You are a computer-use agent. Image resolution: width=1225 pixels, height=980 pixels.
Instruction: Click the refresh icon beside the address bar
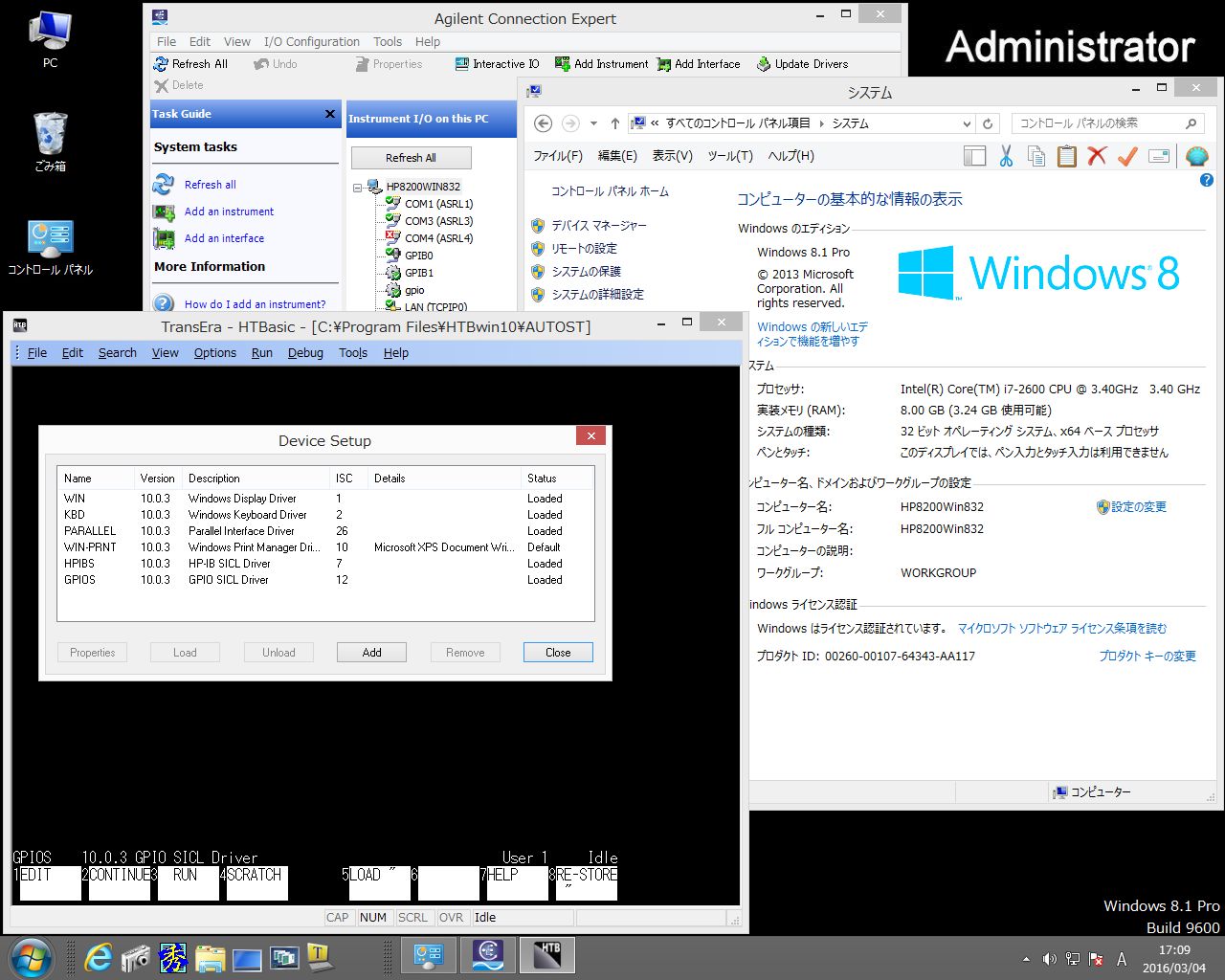coord(989,123)
